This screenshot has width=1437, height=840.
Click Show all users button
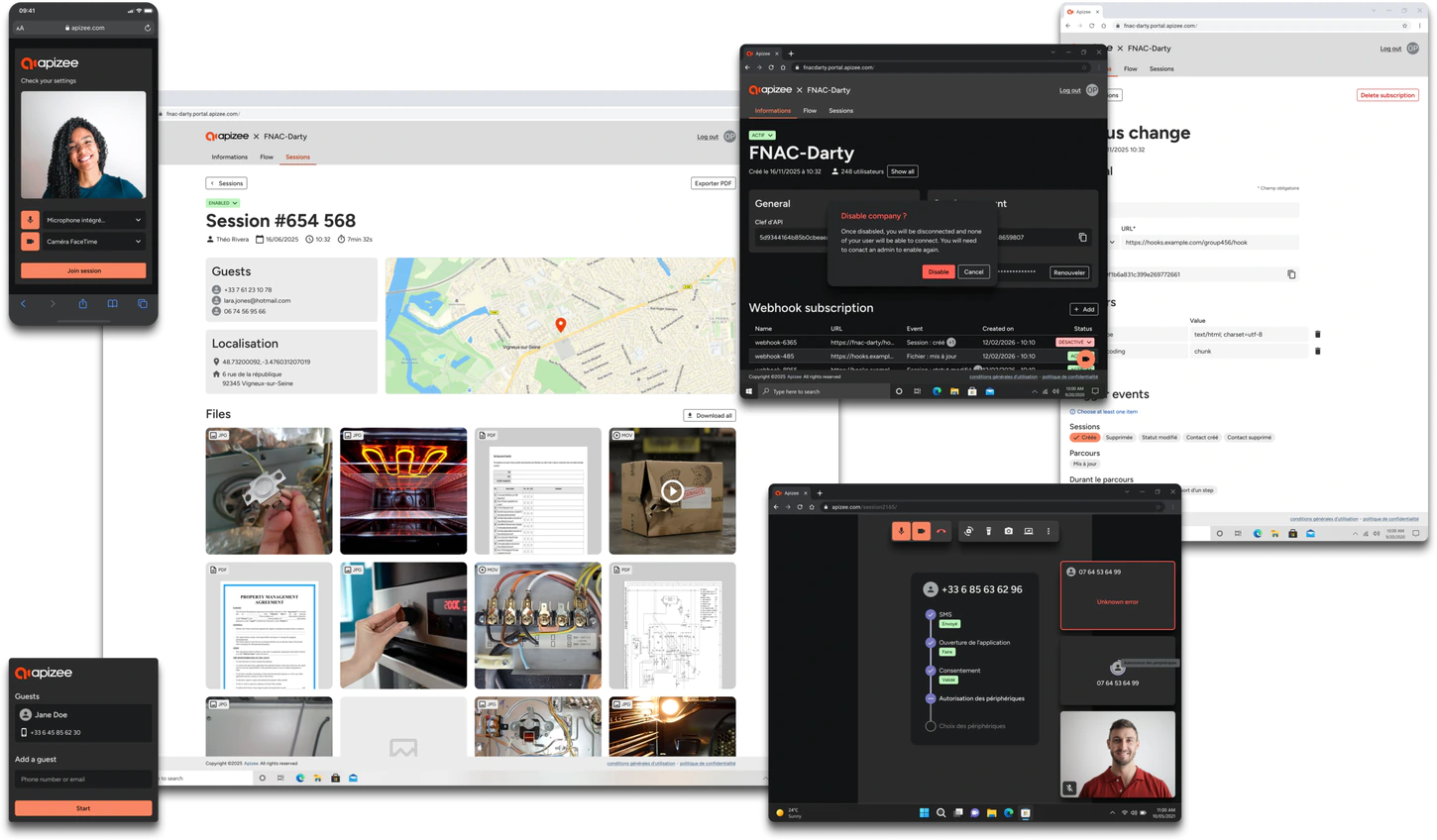click(903, 171)
